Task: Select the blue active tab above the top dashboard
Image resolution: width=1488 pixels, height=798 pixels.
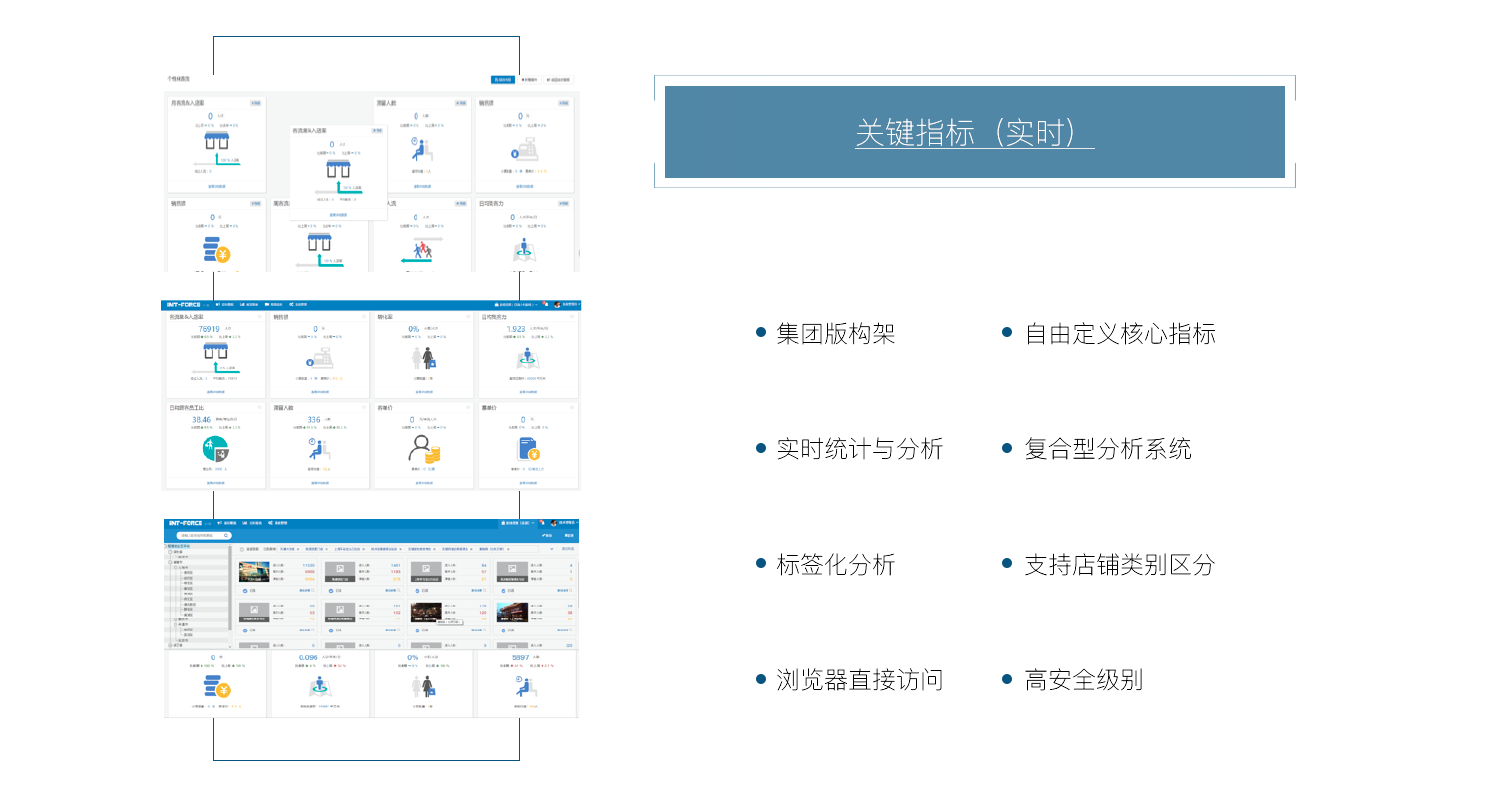Action: click(502, 79)
